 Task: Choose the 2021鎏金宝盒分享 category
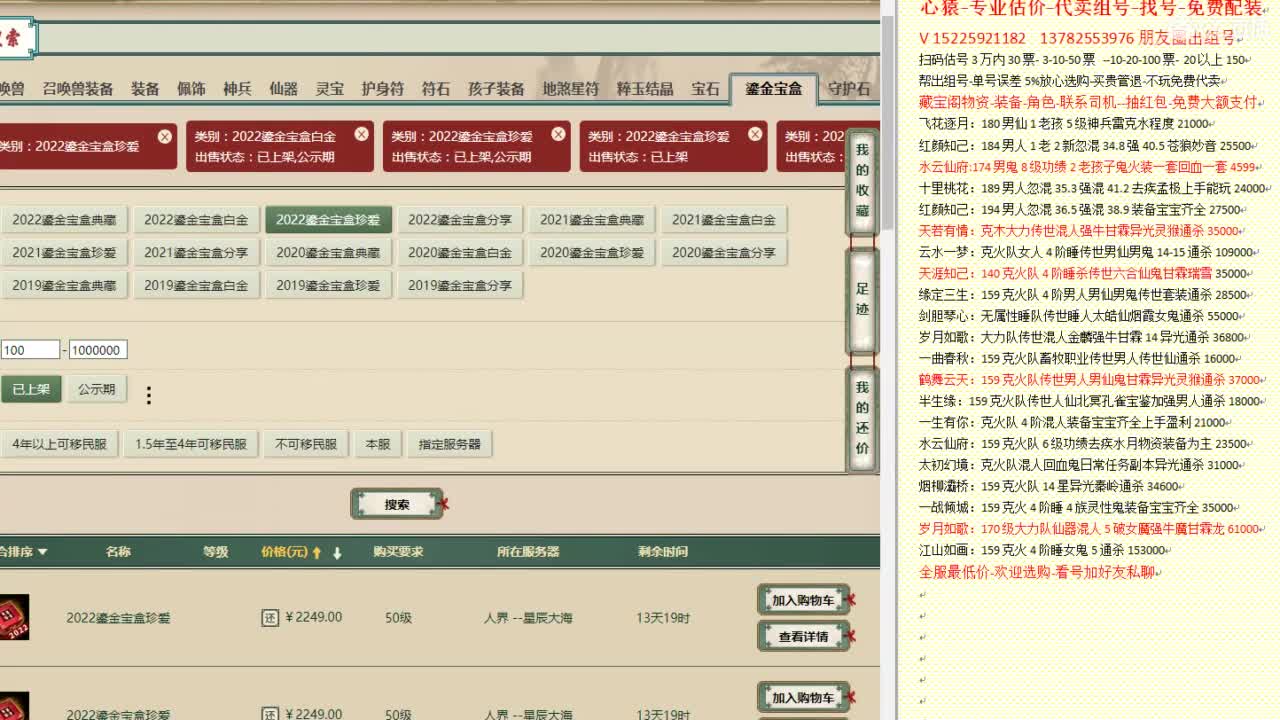(196, 252)
